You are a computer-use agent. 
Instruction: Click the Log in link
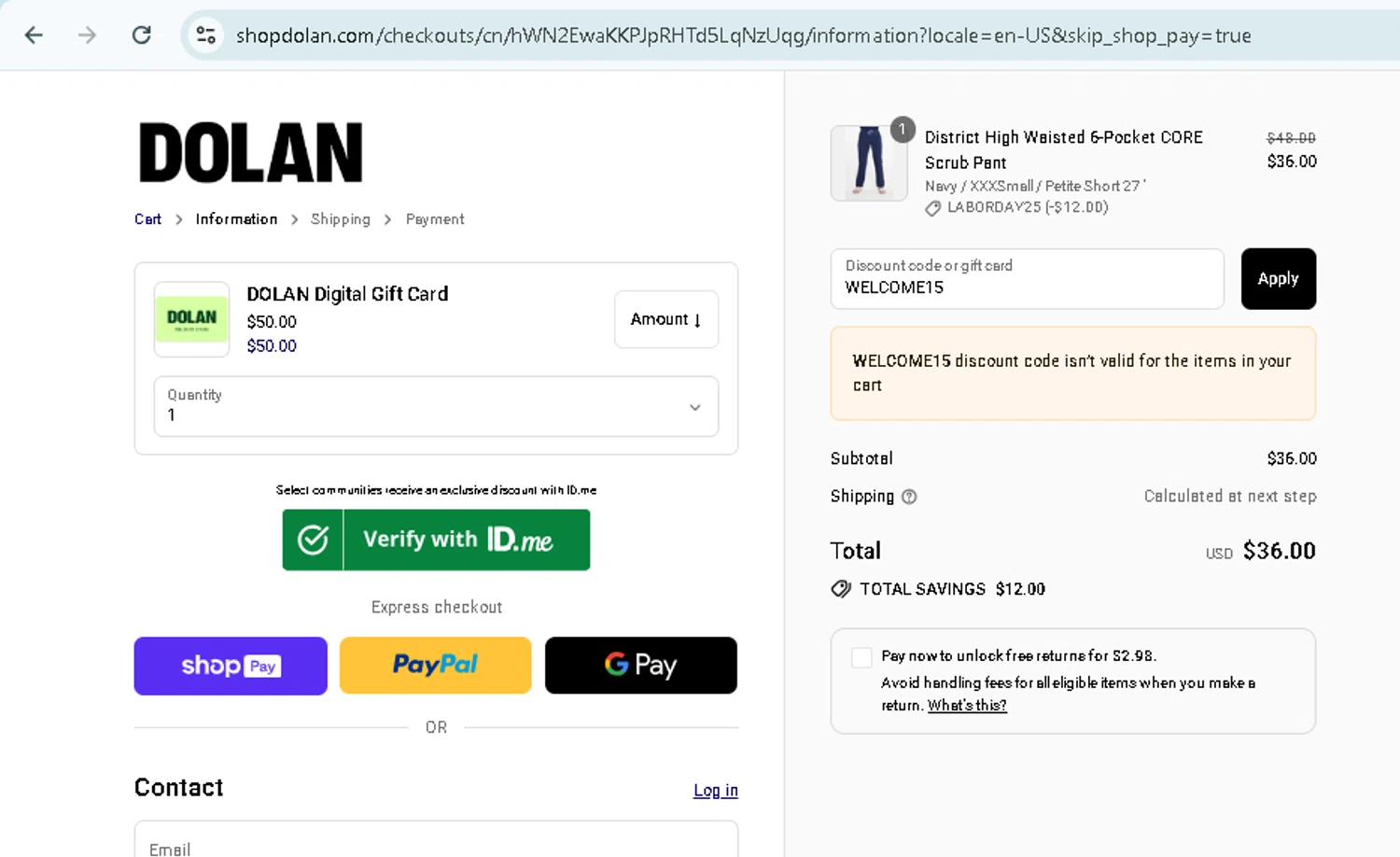(x=716, y=791)
